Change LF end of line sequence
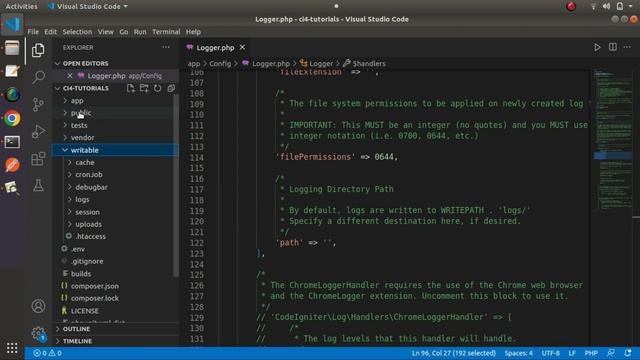This screenshot has width=640, height=360. [x=572, y=353]
